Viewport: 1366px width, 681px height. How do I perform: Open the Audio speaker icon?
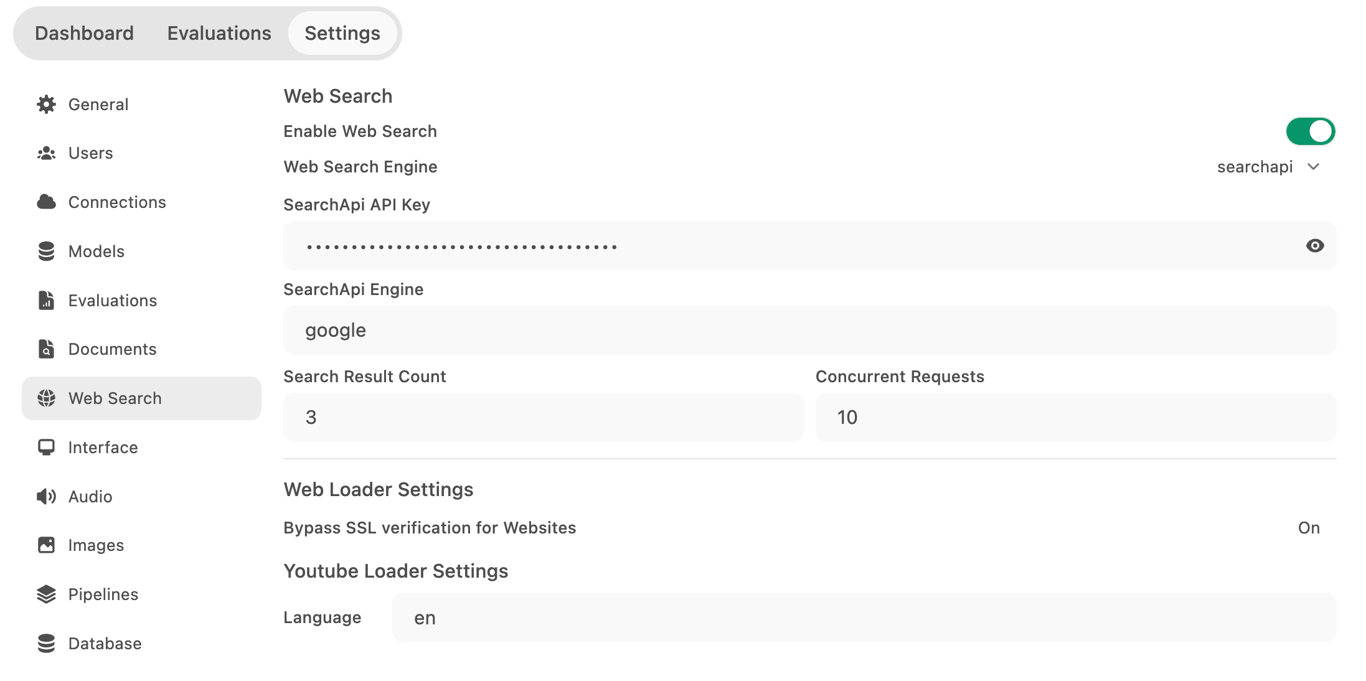pyautogui.click(x=46, y=496)
